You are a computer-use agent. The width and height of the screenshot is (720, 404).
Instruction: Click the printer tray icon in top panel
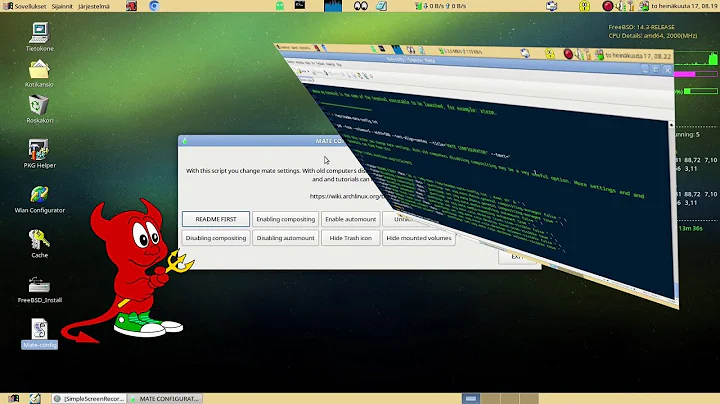551,6
